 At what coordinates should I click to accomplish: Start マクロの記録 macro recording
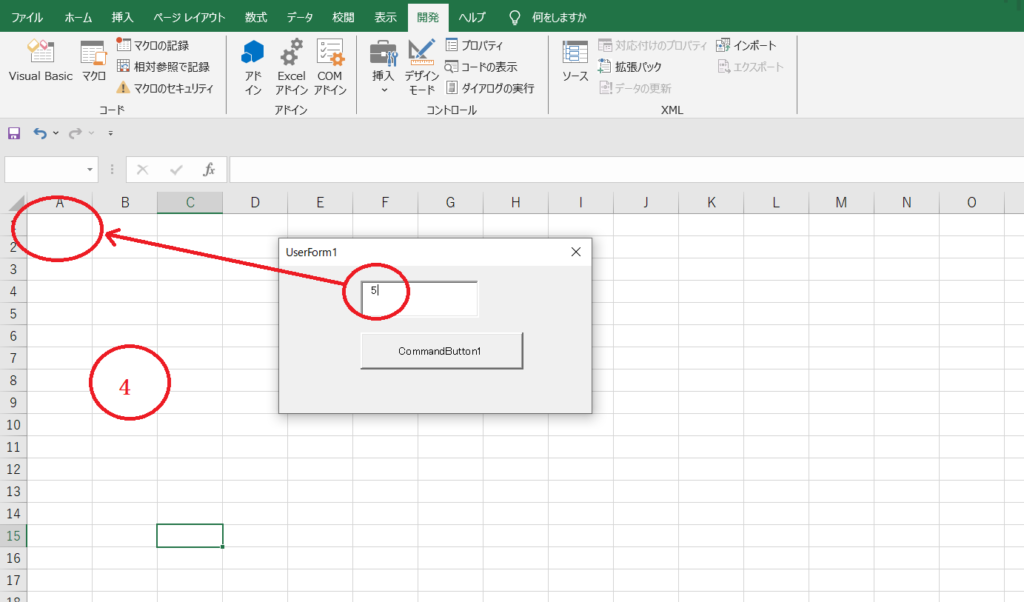(x=153, y=45)
